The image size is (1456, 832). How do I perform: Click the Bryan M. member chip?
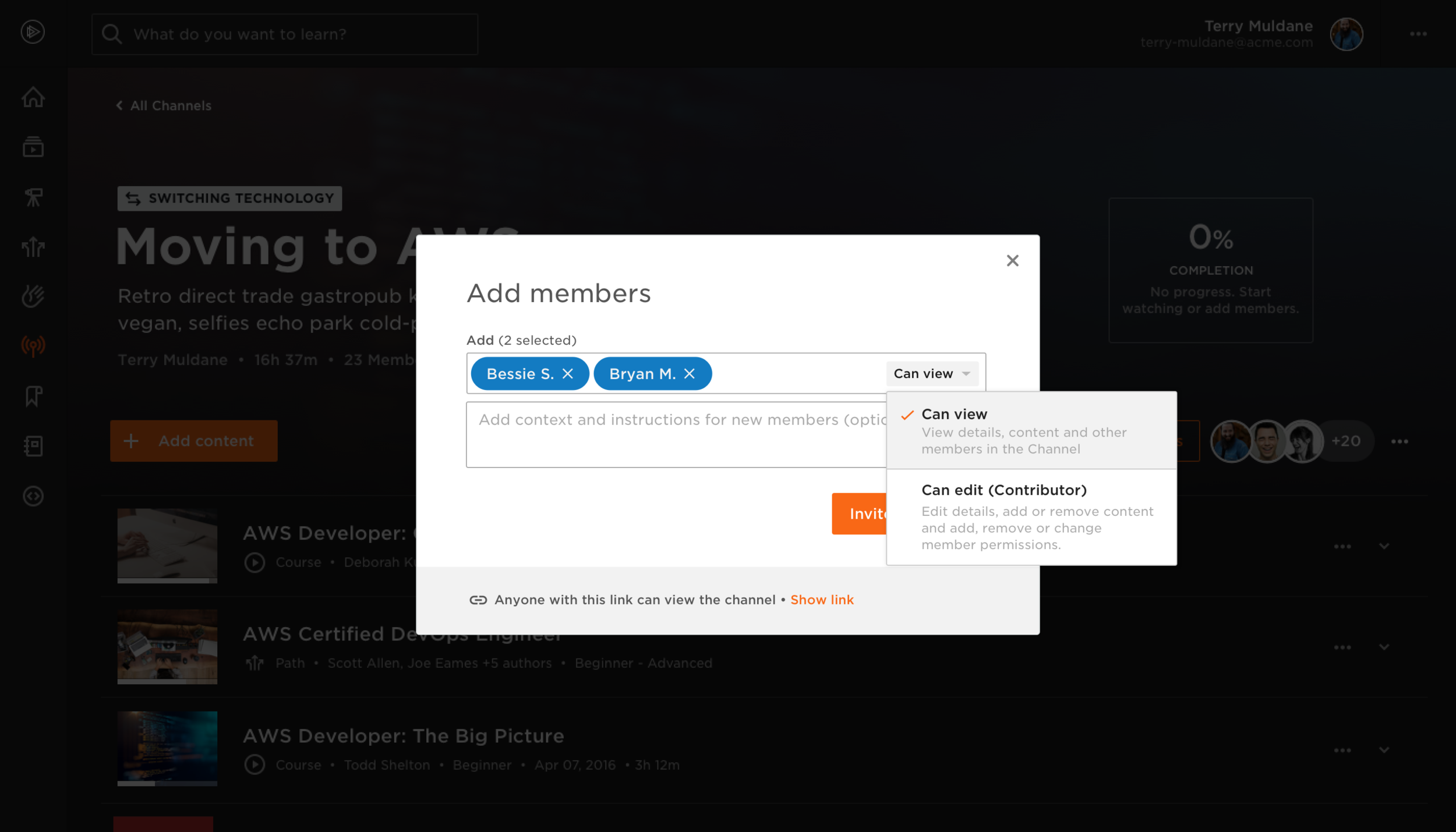pyautogui.click(x=652, y=374)
